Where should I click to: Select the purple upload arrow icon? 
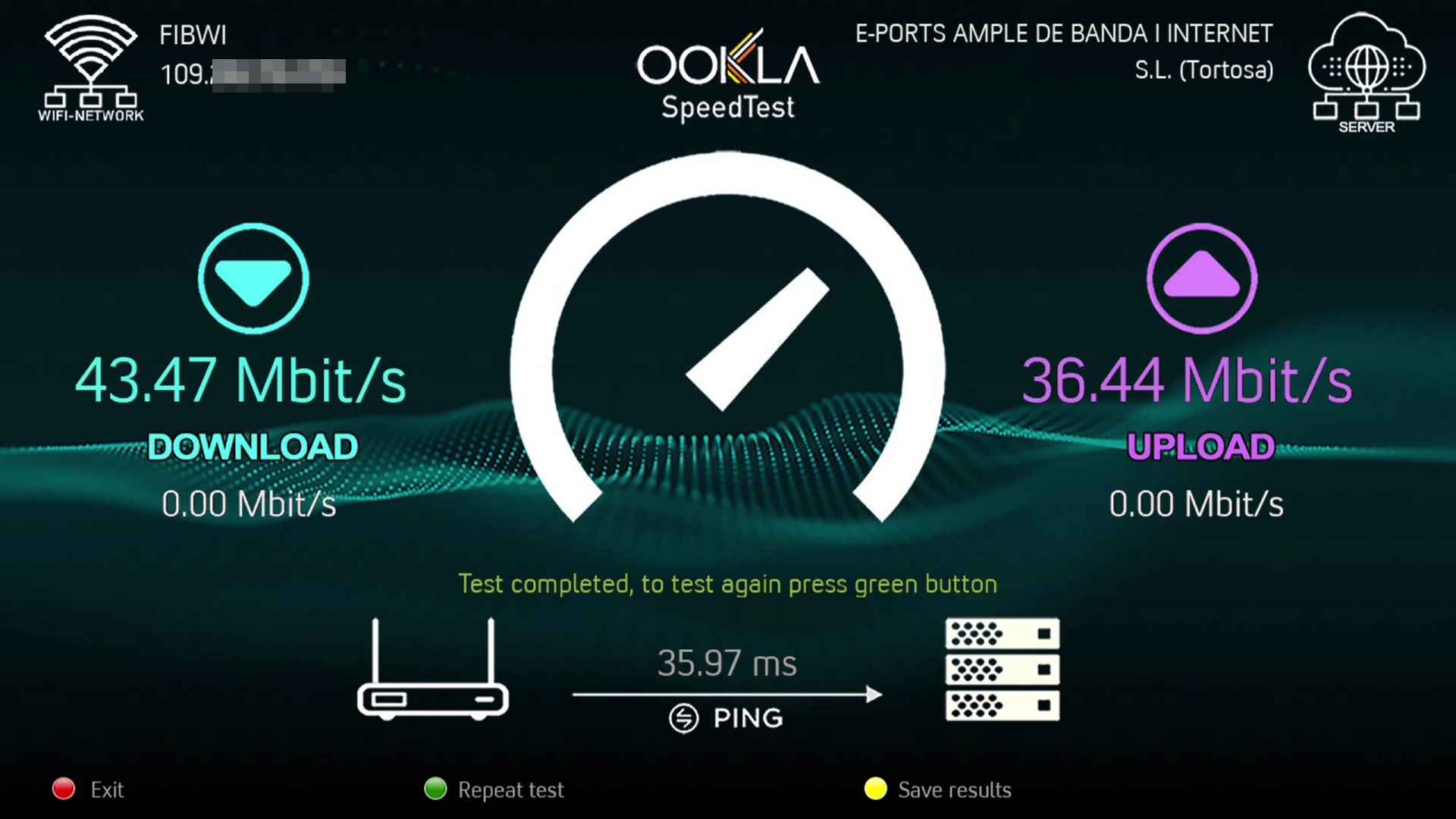[1202, 278]
